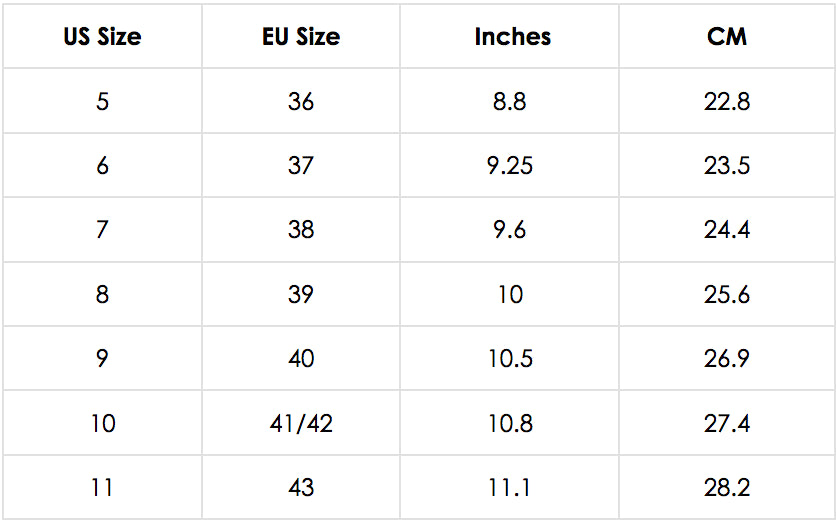Select the US size 11 cell

click(x=102, y=487)
